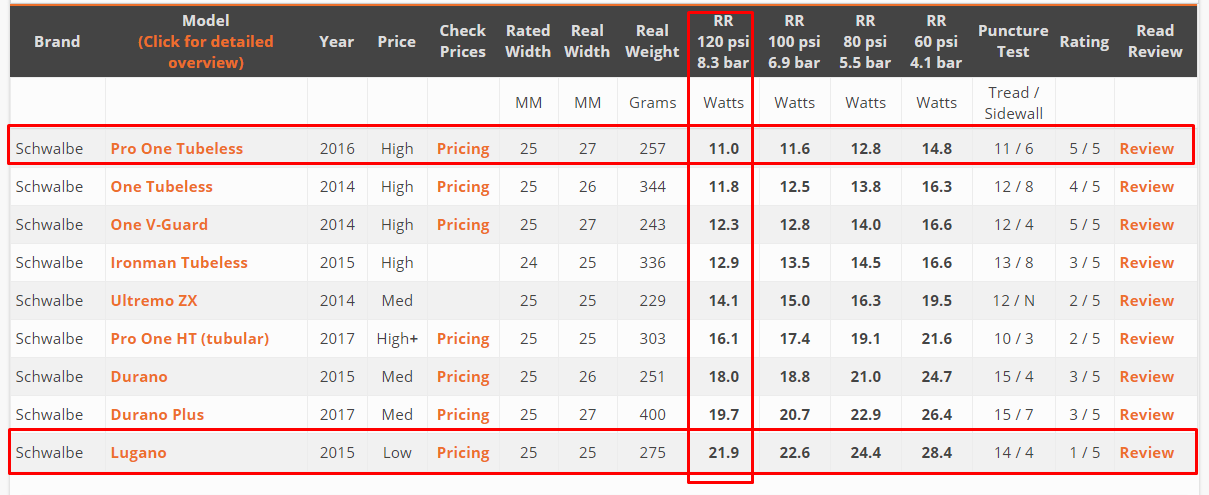1209x495 pixels.
Task: Click the Year column header
Action: click(337, 41)
